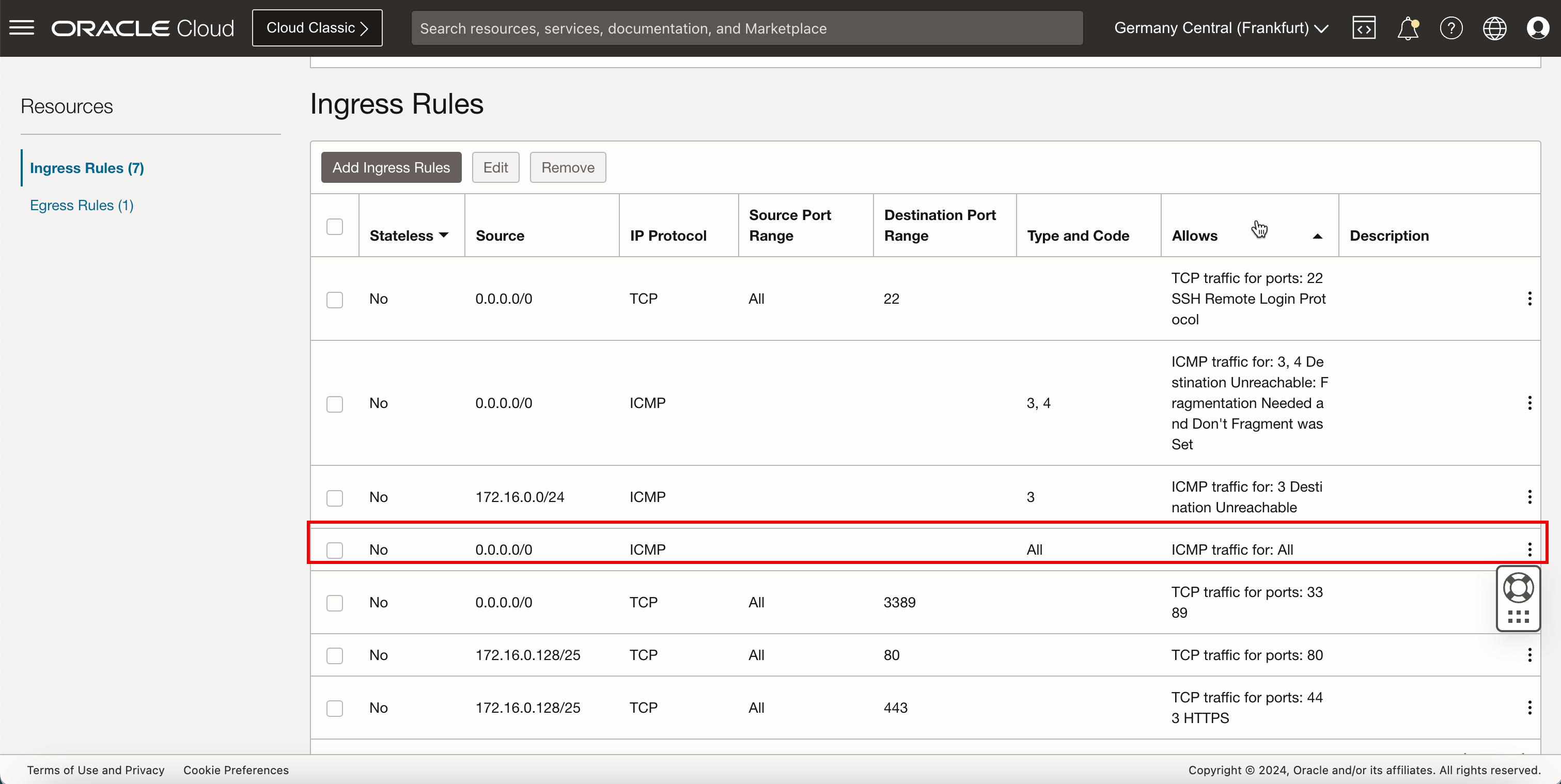Screen dimensions: 1561x784
Task: Select the Ingress Rules tab
Action: click(x=86, y=167)
